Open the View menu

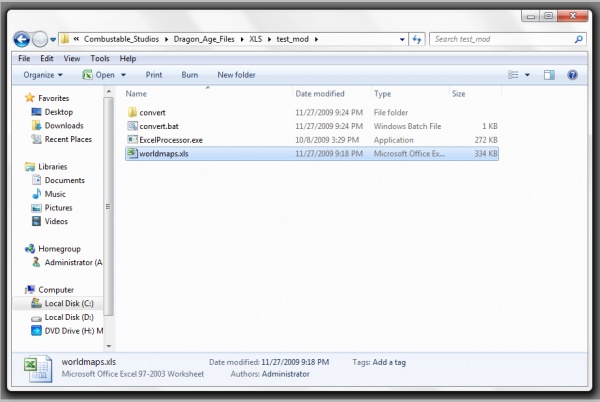tap(72, 58)
